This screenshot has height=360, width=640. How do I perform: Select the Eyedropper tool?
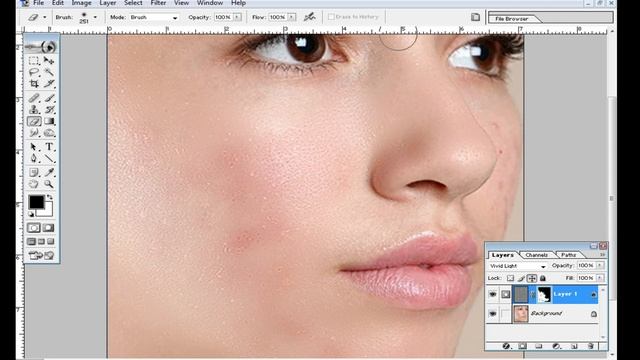click(x=49, y=172)
